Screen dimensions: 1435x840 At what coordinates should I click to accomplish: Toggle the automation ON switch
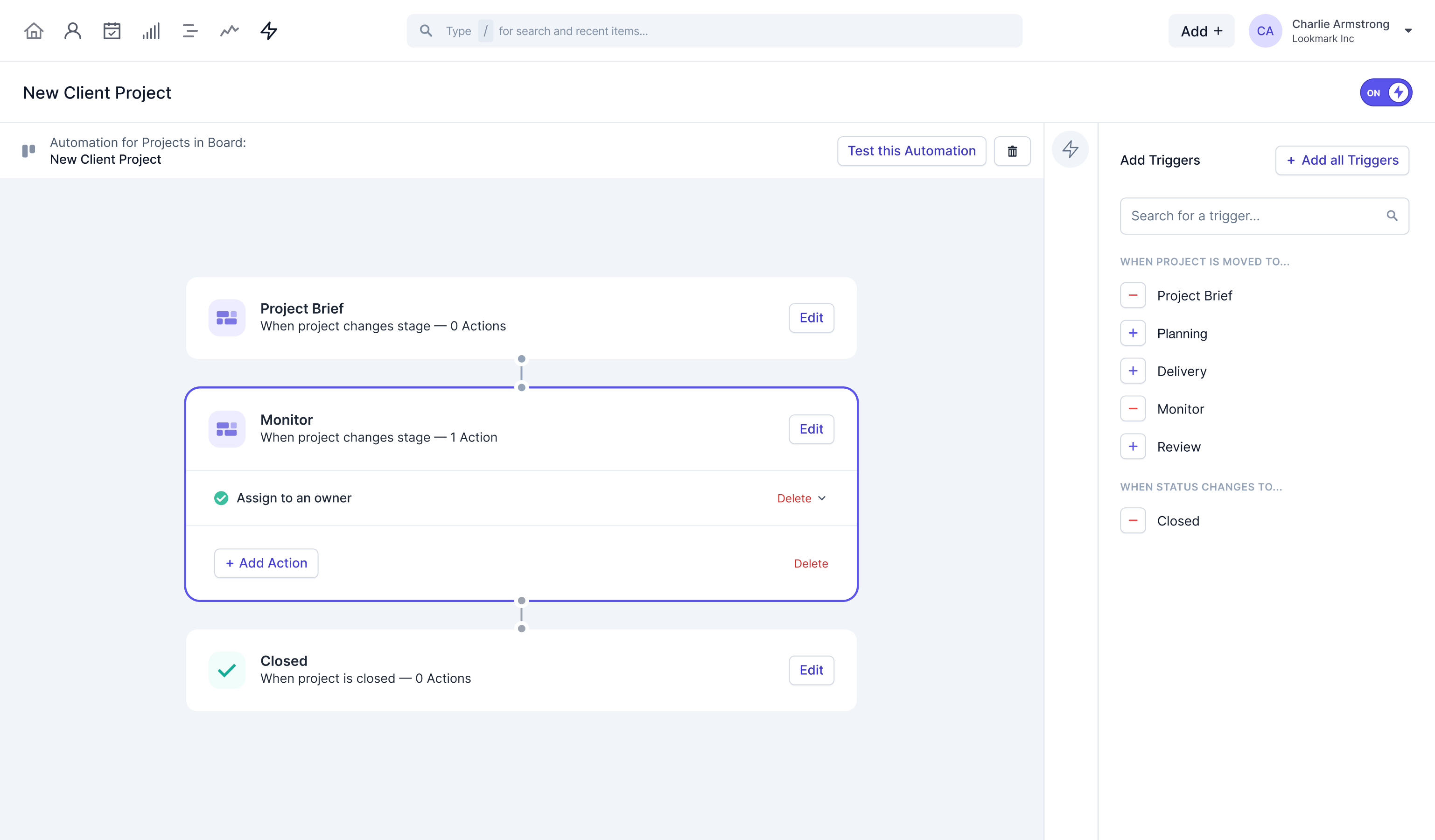(1386, 91)
